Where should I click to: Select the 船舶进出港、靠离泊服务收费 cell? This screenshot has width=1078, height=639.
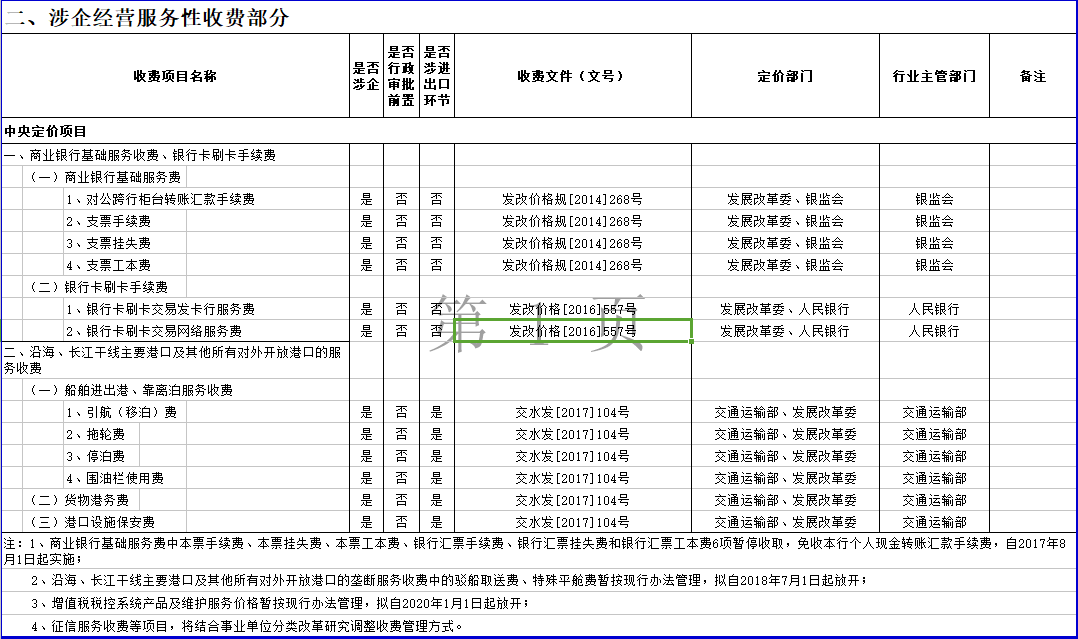(x=186, y=391)
